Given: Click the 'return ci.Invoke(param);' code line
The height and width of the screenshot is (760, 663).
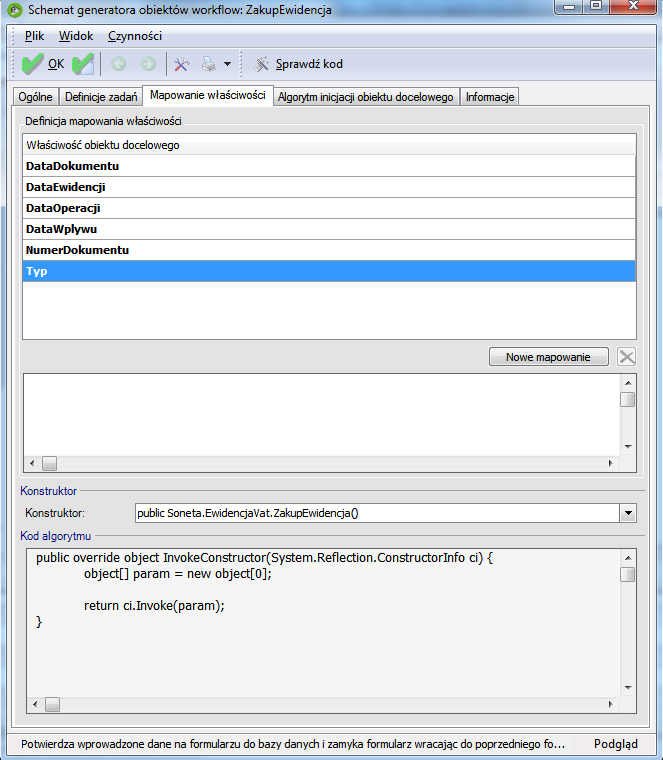Looking at the screenshot, I should [154, 605].
